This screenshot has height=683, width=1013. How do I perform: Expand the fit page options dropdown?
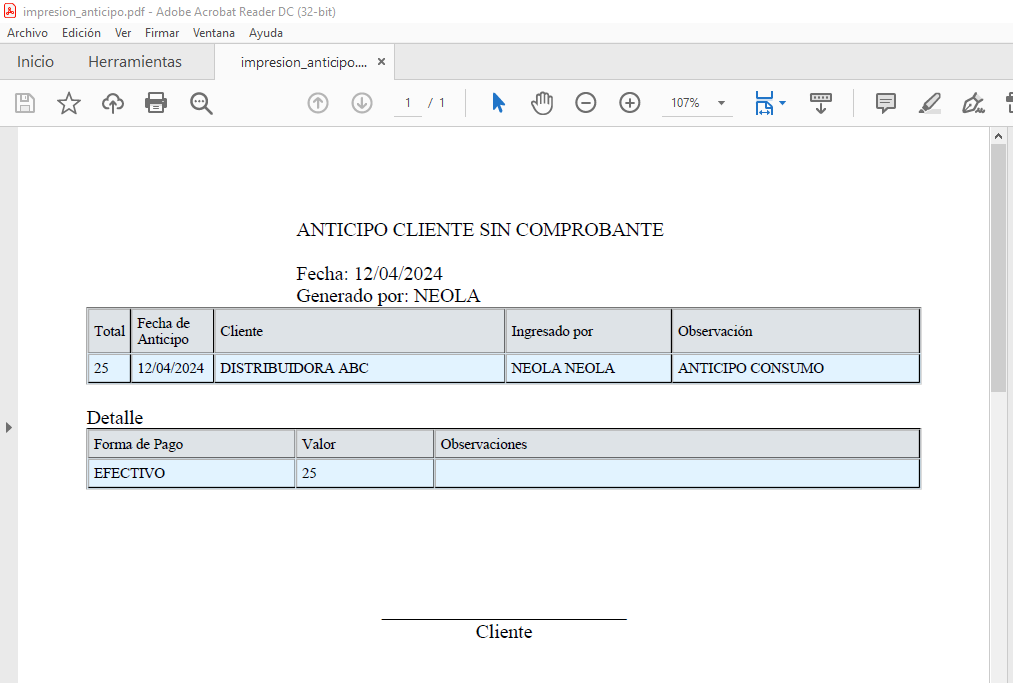(x=782, y=103)
